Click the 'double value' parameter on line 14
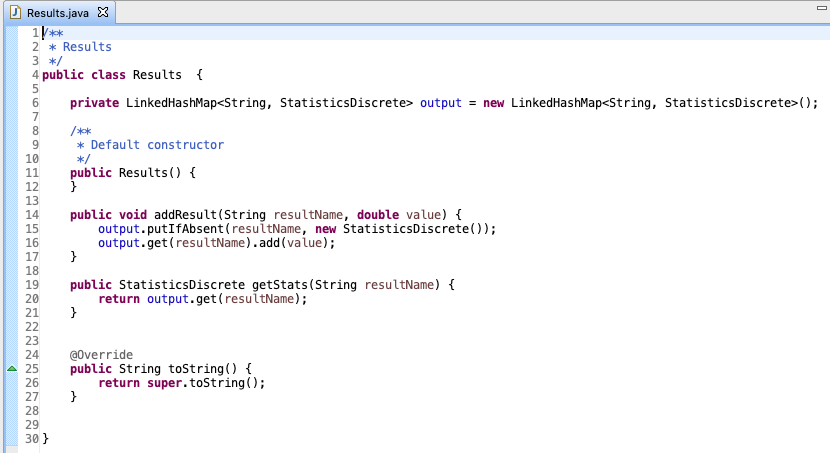 399,215
